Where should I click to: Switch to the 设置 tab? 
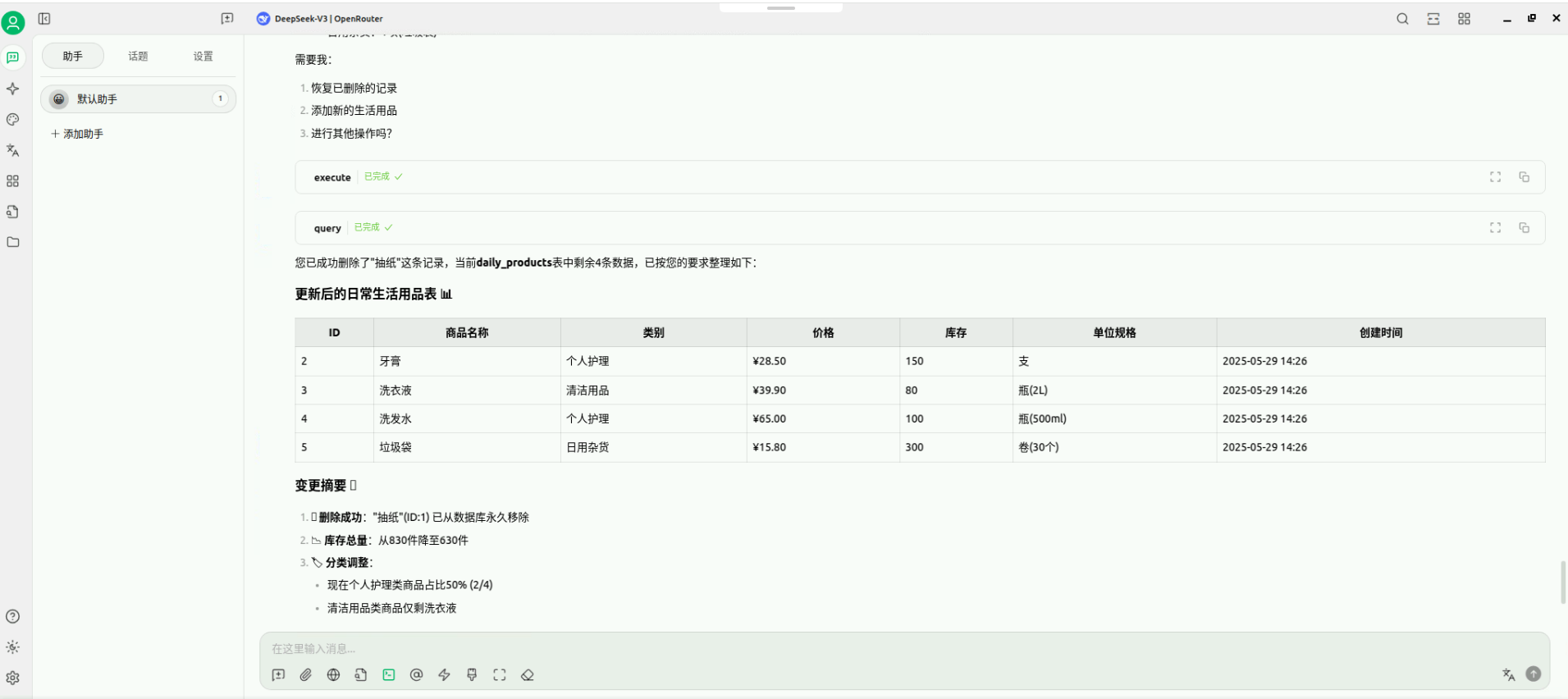(203, 56)
